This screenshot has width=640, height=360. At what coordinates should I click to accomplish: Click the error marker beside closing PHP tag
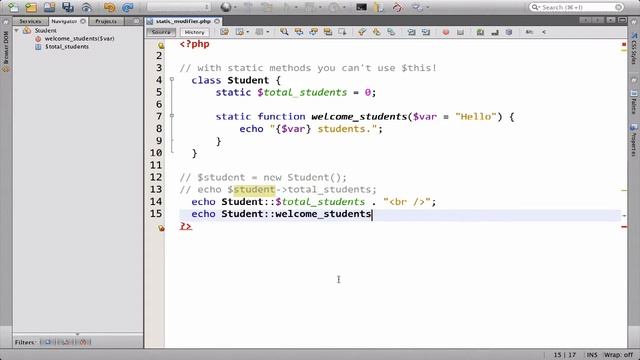162,227
